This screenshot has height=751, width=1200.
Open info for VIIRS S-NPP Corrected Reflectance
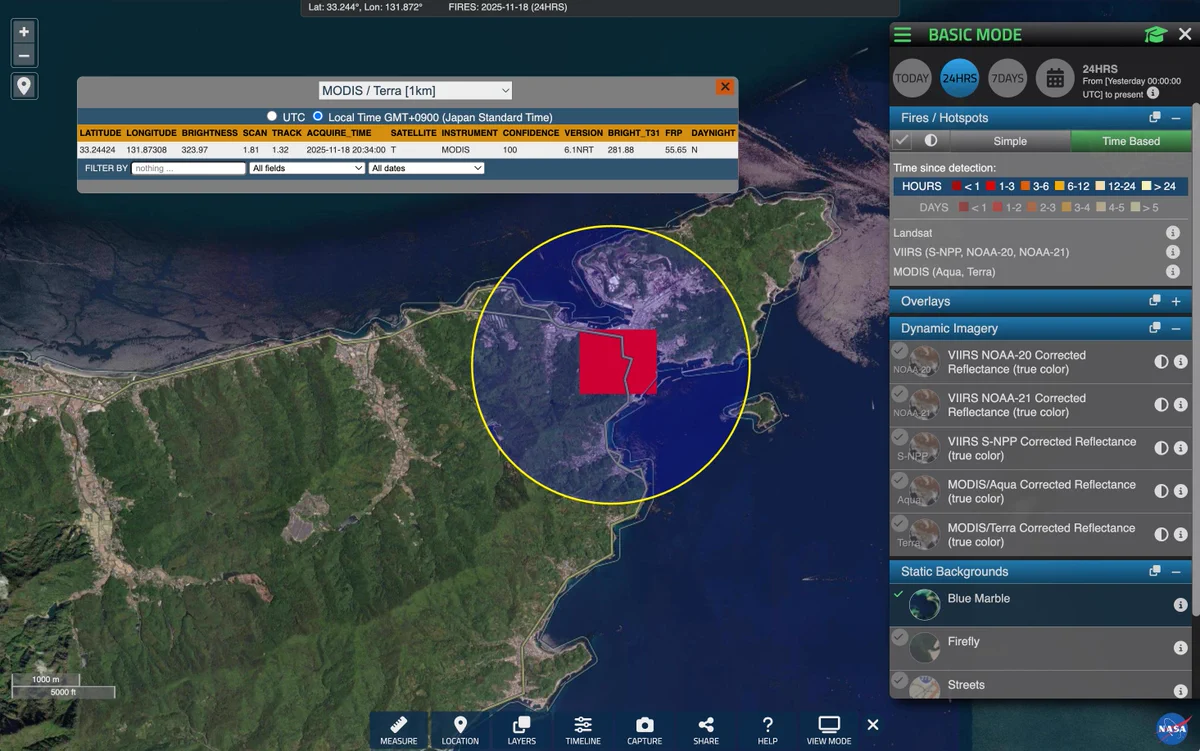pyautogui.click(x=1180, y=448)
